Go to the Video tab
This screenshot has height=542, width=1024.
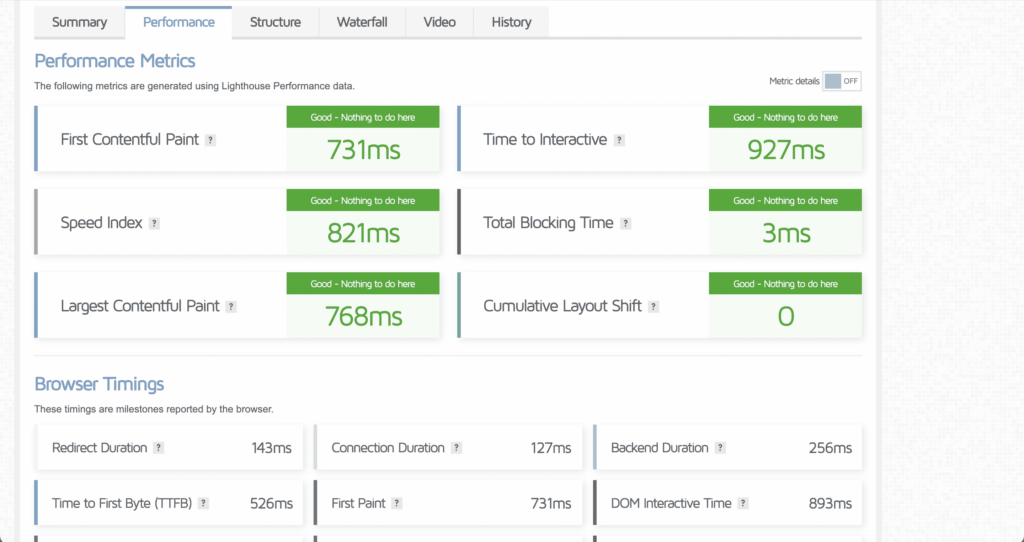click(439, 22)
